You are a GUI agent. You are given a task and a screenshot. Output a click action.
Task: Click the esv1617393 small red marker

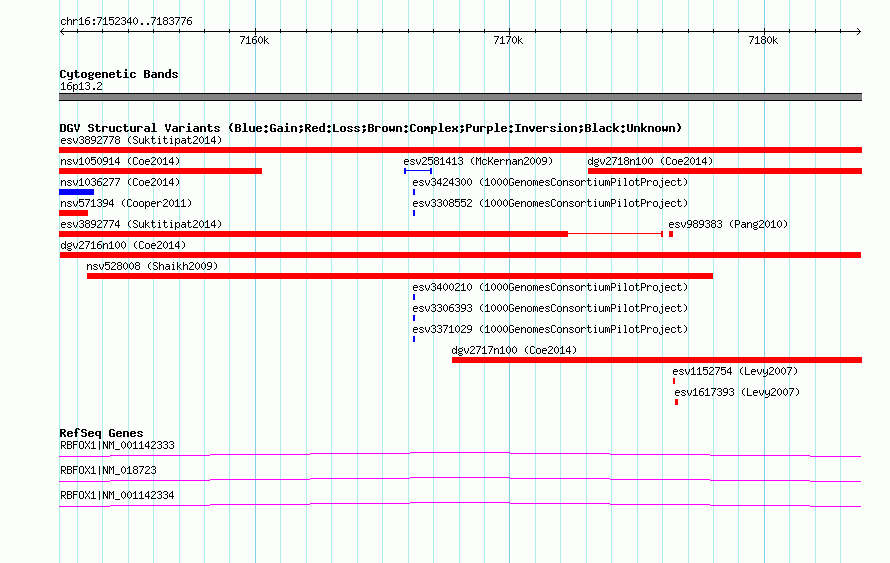(677, 402)
